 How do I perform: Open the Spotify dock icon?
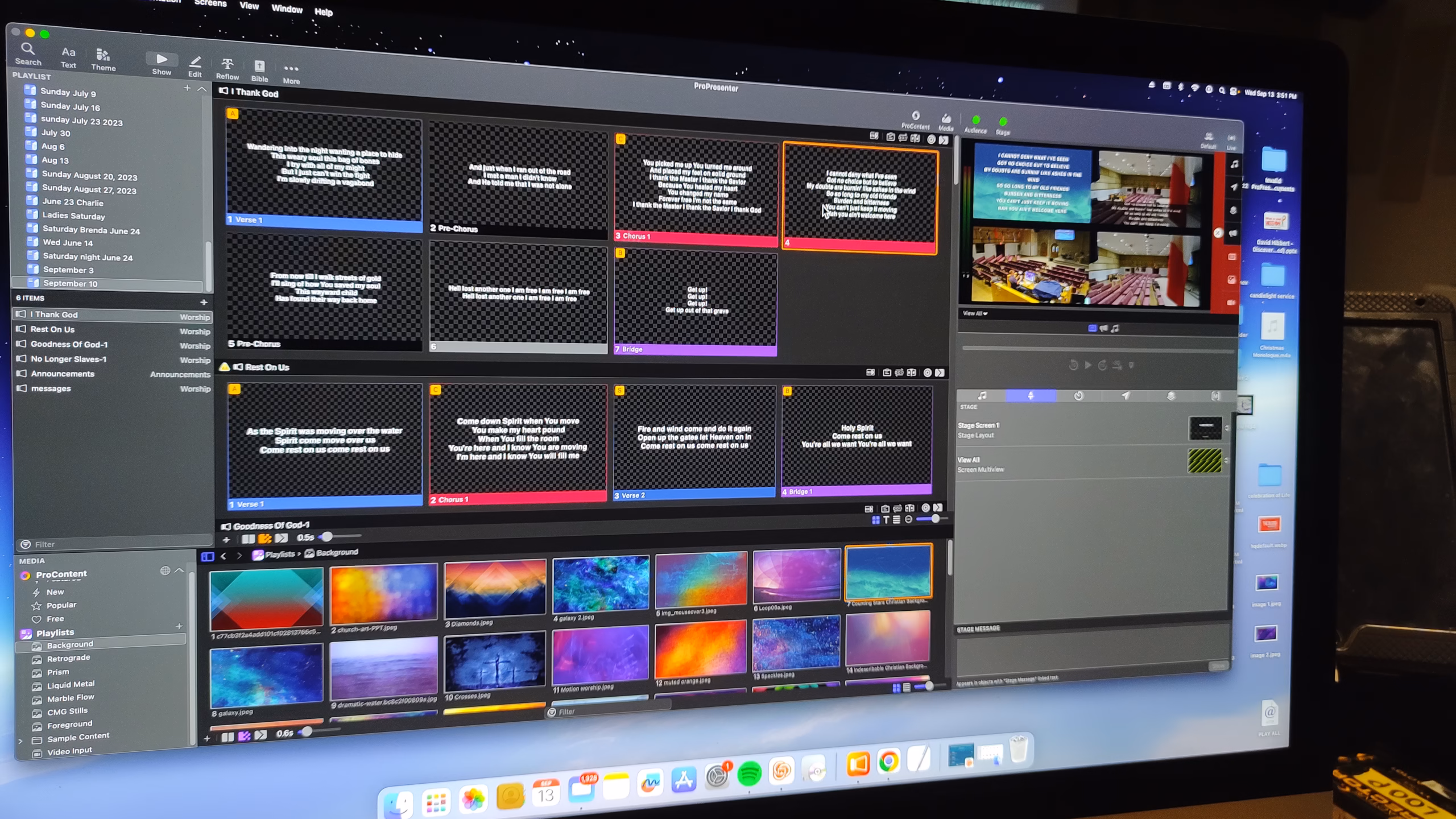750,774
